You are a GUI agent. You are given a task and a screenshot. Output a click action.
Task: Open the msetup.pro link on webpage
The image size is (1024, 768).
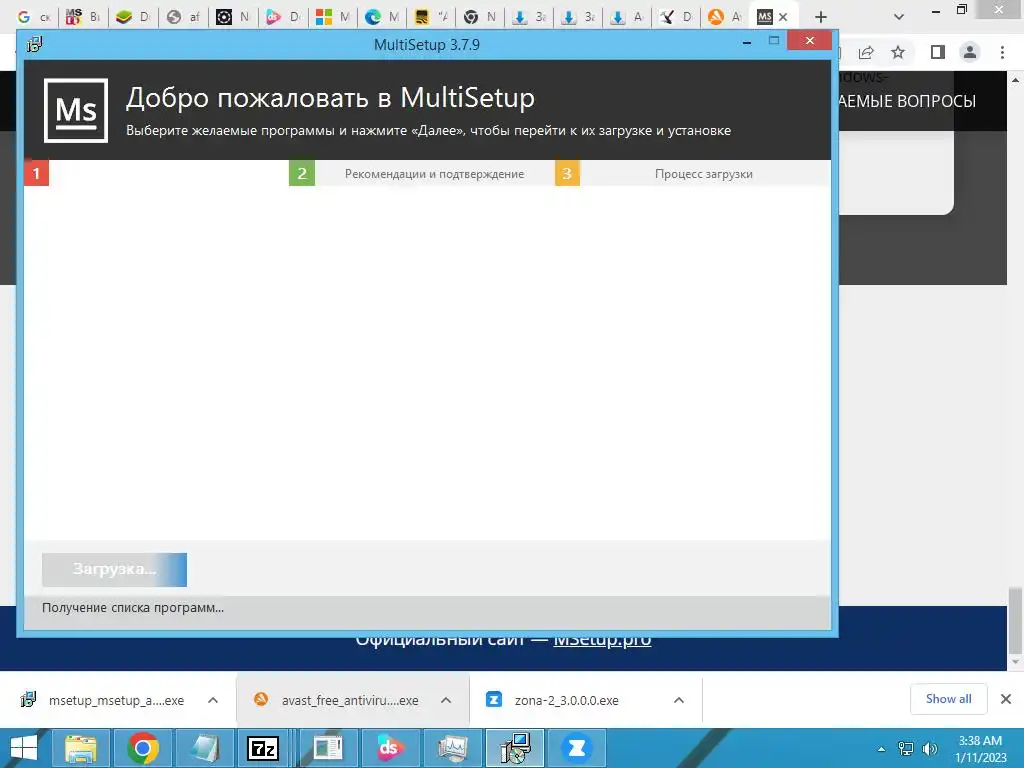(602, 639)
